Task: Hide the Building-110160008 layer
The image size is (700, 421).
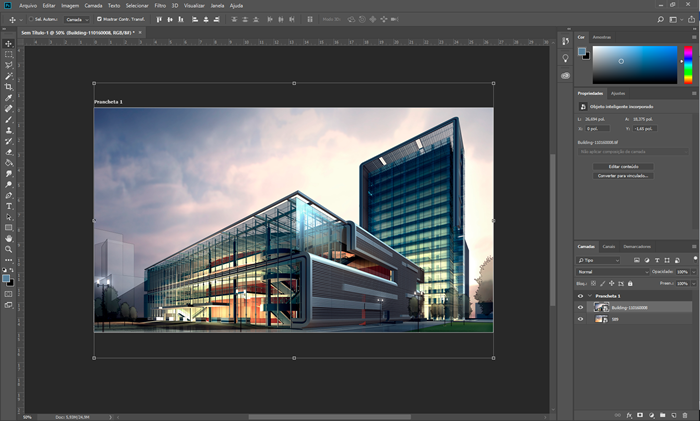Action: click(580, 307)
